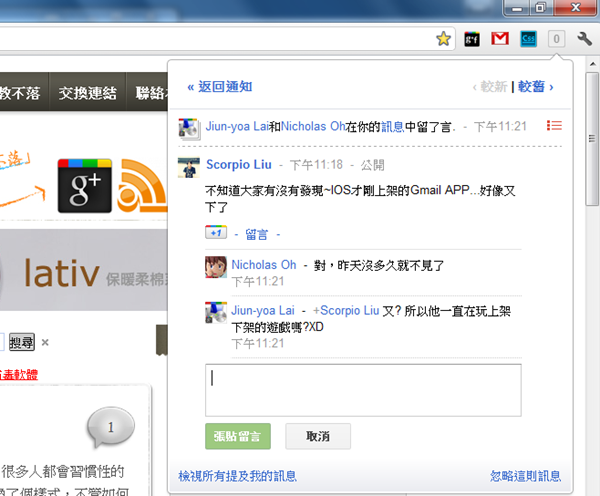600x496 pixels.
Task: Open the 訊息 link in the notification header
Action: (x=393, y=126)
